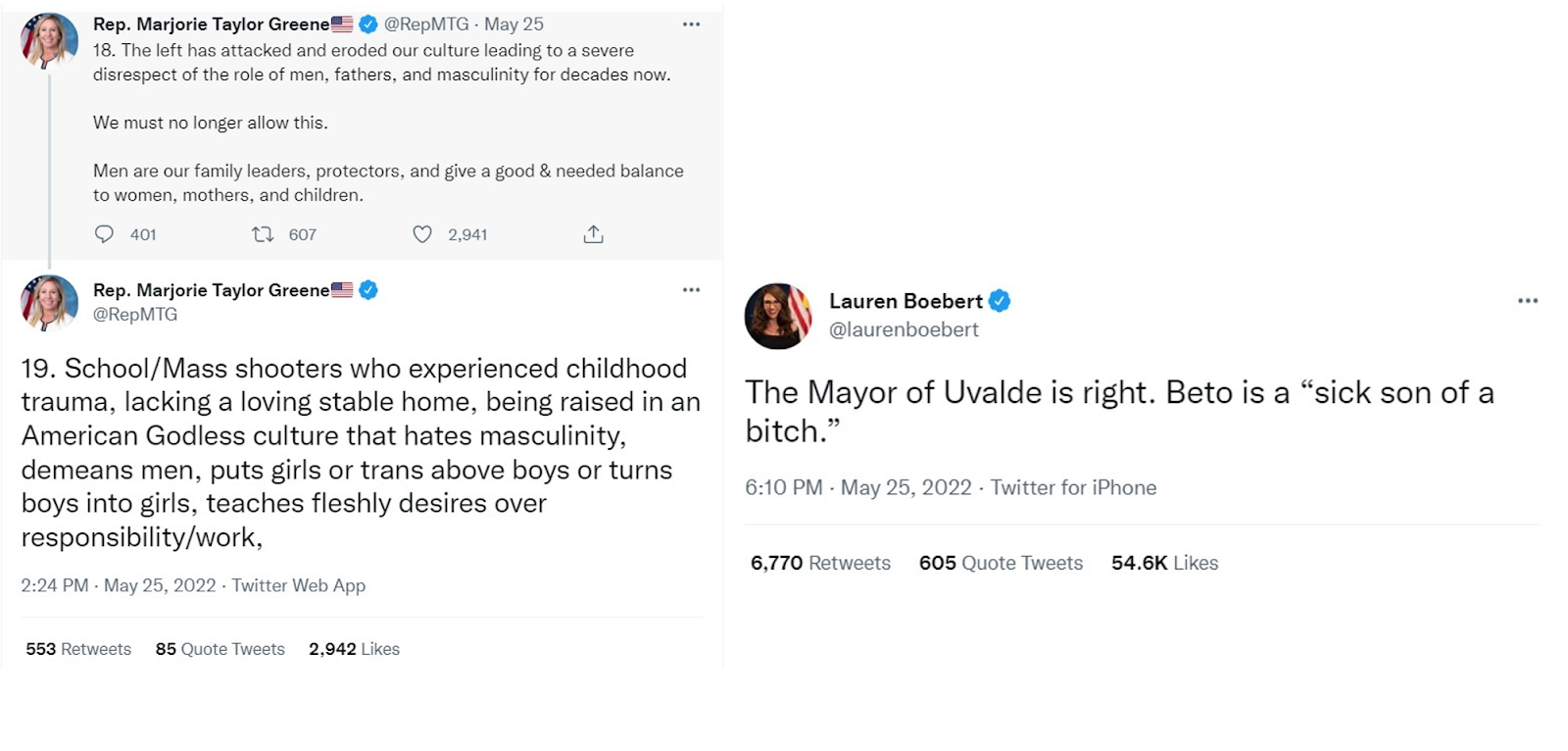Click the @laurenboebert handle
The height and width of the screenshot is (751, 1568).
[904, 329]
